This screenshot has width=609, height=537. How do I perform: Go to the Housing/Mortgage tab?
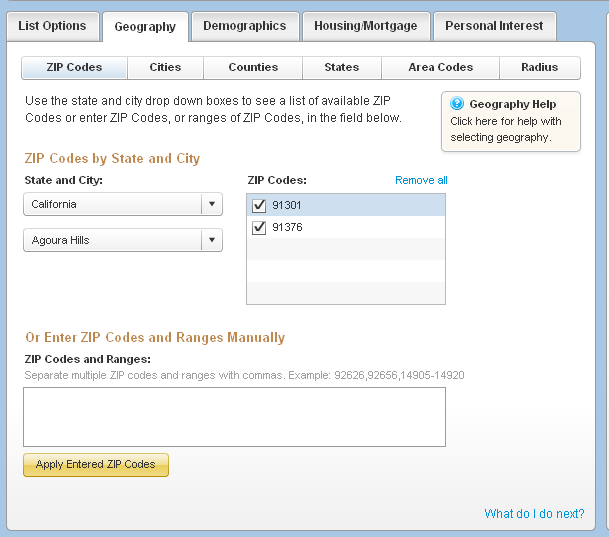click(x=365, y=26)
